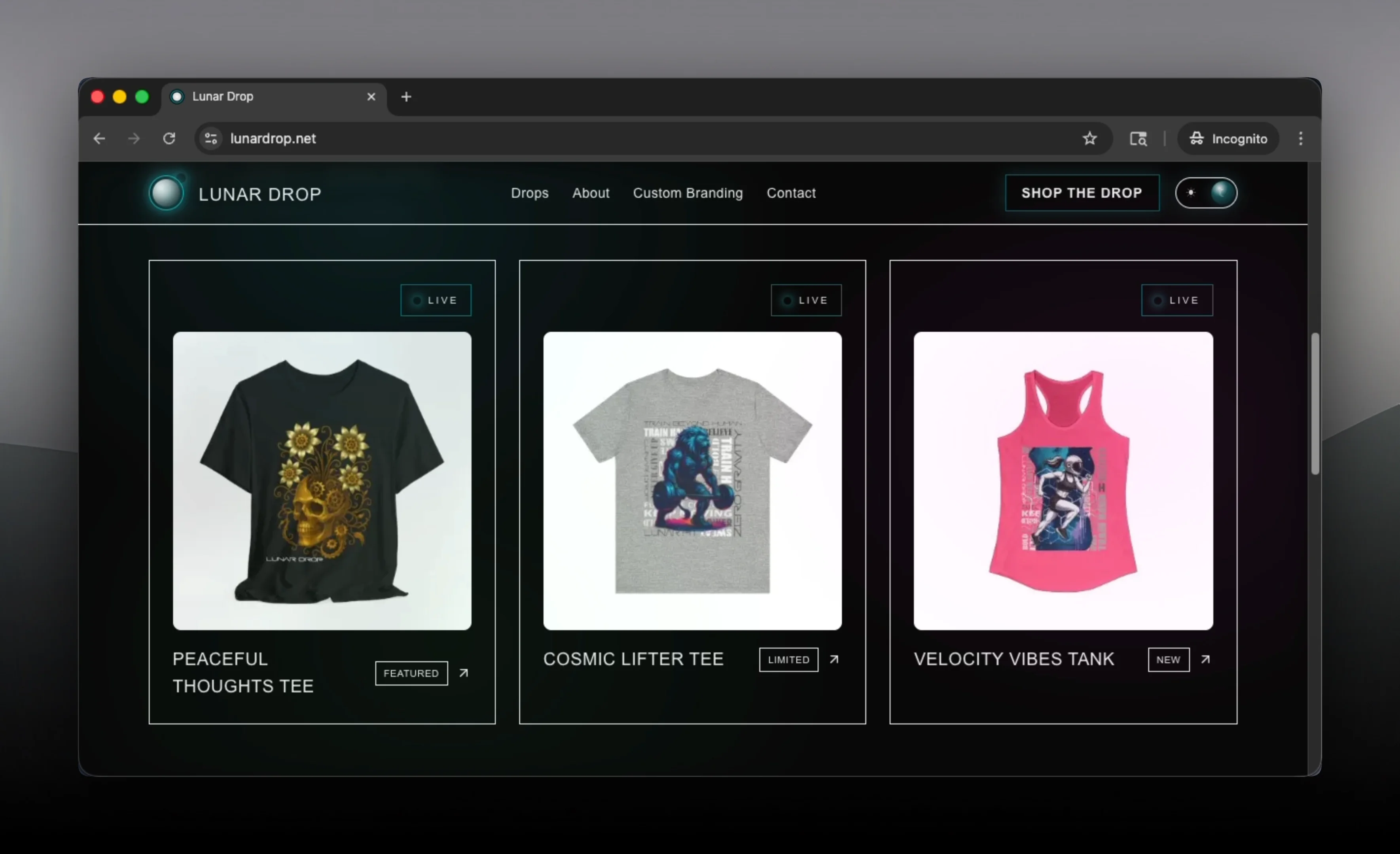1400x854 pixels.
Task: Open site information icon in address bar
Action: pyautogui.click(x=211, y=138)
